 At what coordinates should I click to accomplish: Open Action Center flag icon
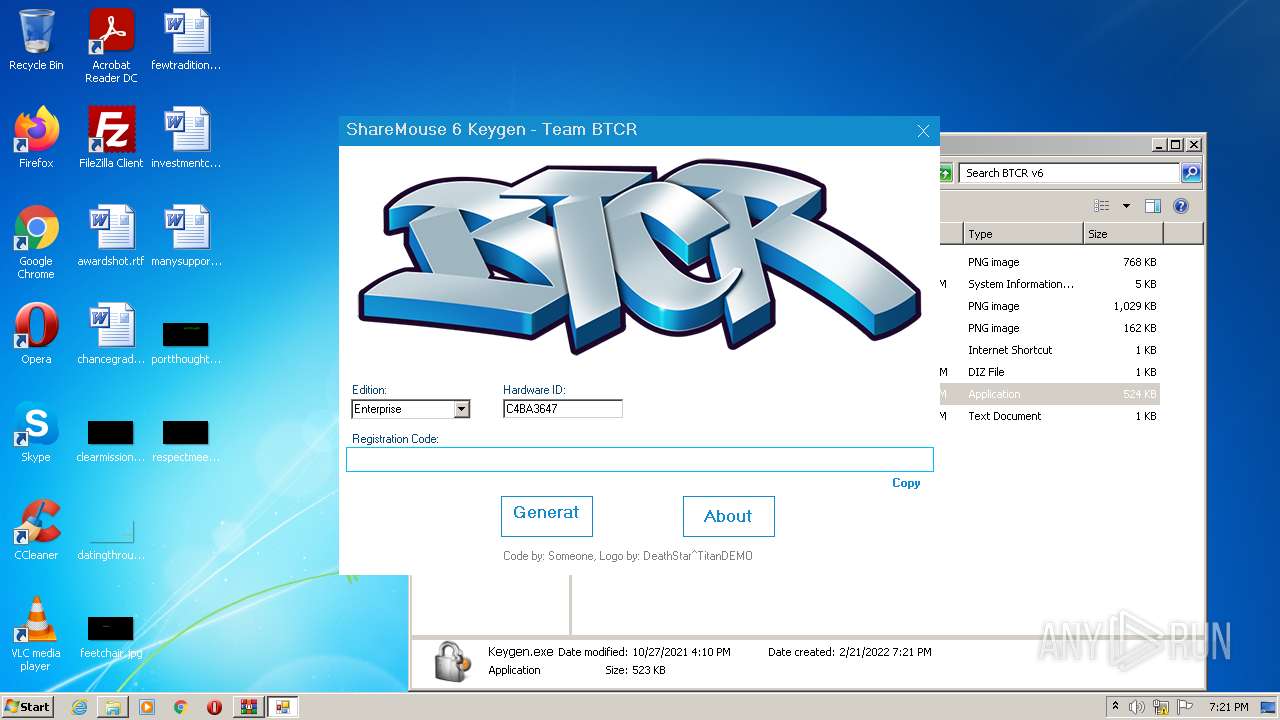1185,707
